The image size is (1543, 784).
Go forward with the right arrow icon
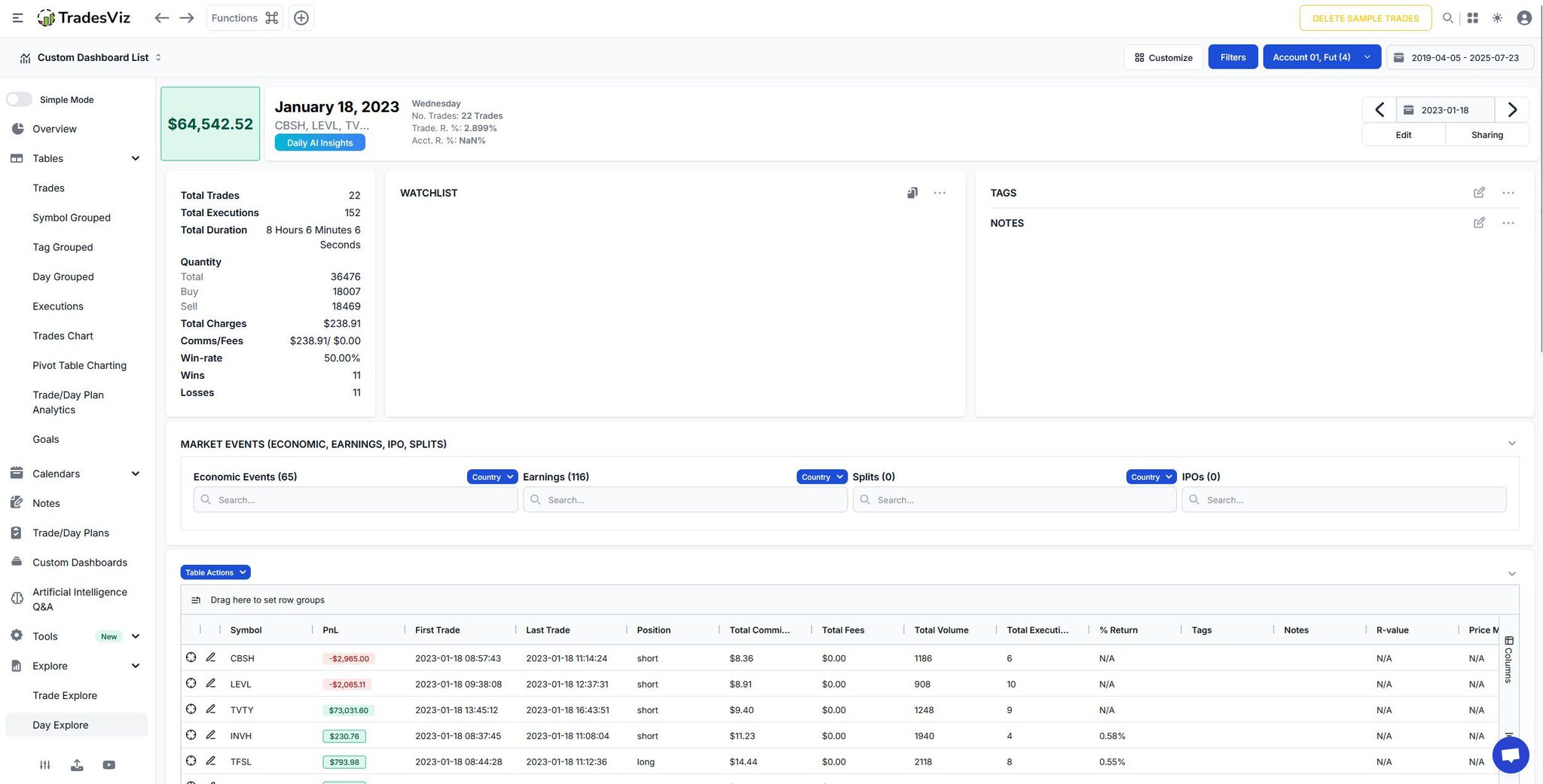tap(187, 18)
